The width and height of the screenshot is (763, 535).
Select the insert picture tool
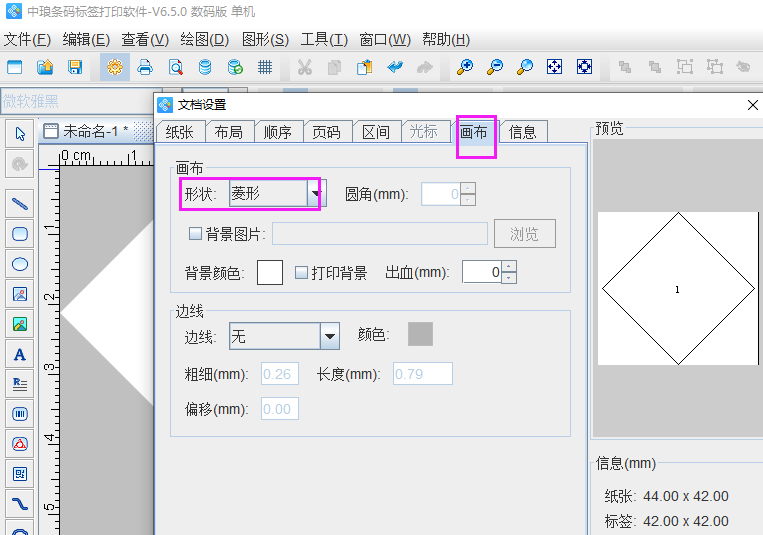coord(19,294)
